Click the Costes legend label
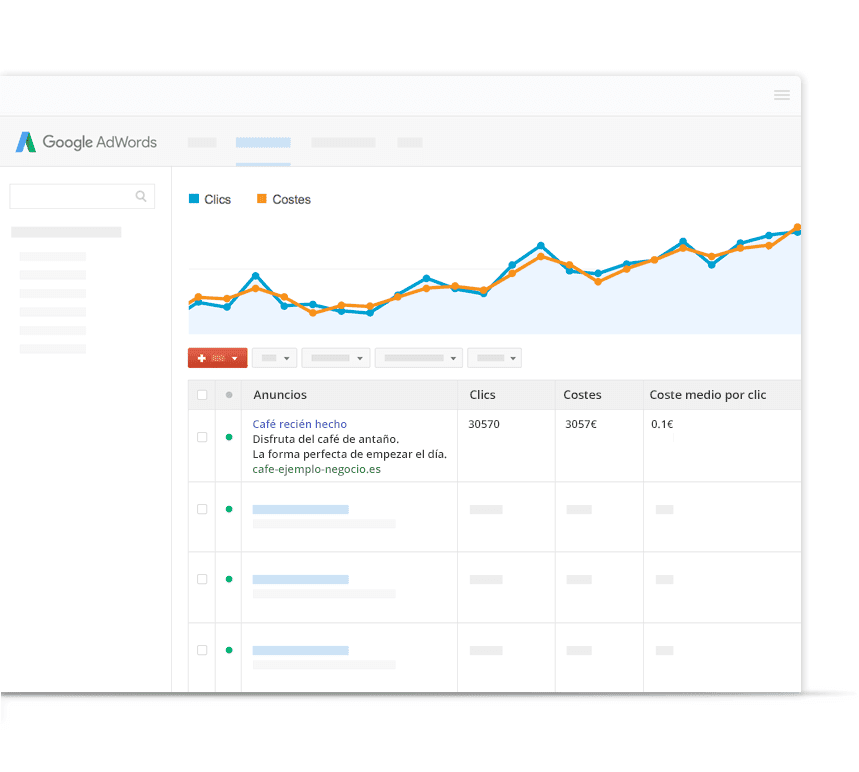 coord(291,199)
